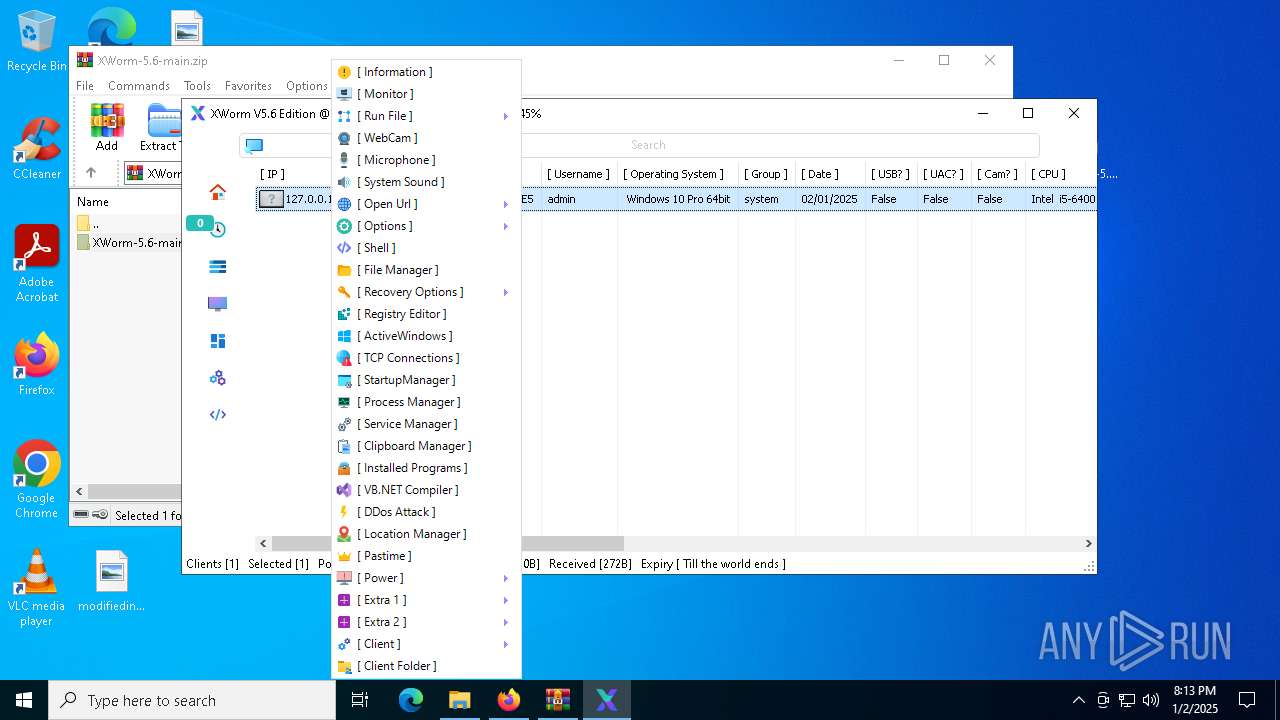This screenshot has width=1280, height=720.
Task: Click the Microphone icon in the menu
Action: tap(344, 160)
